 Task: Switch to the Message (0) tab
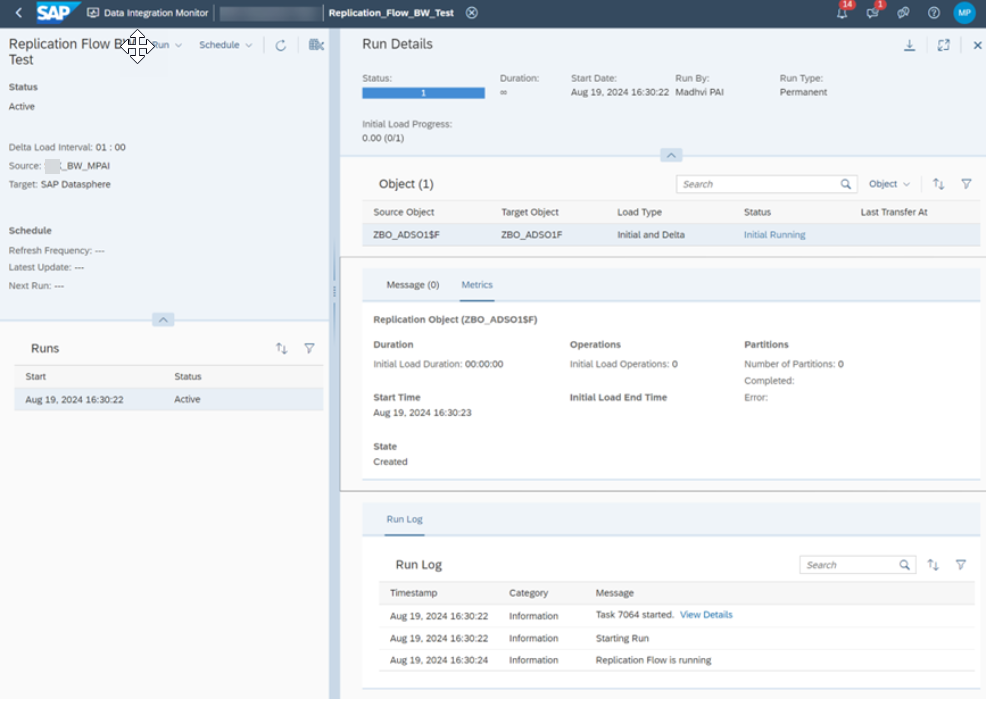click(x=411, y=284)
